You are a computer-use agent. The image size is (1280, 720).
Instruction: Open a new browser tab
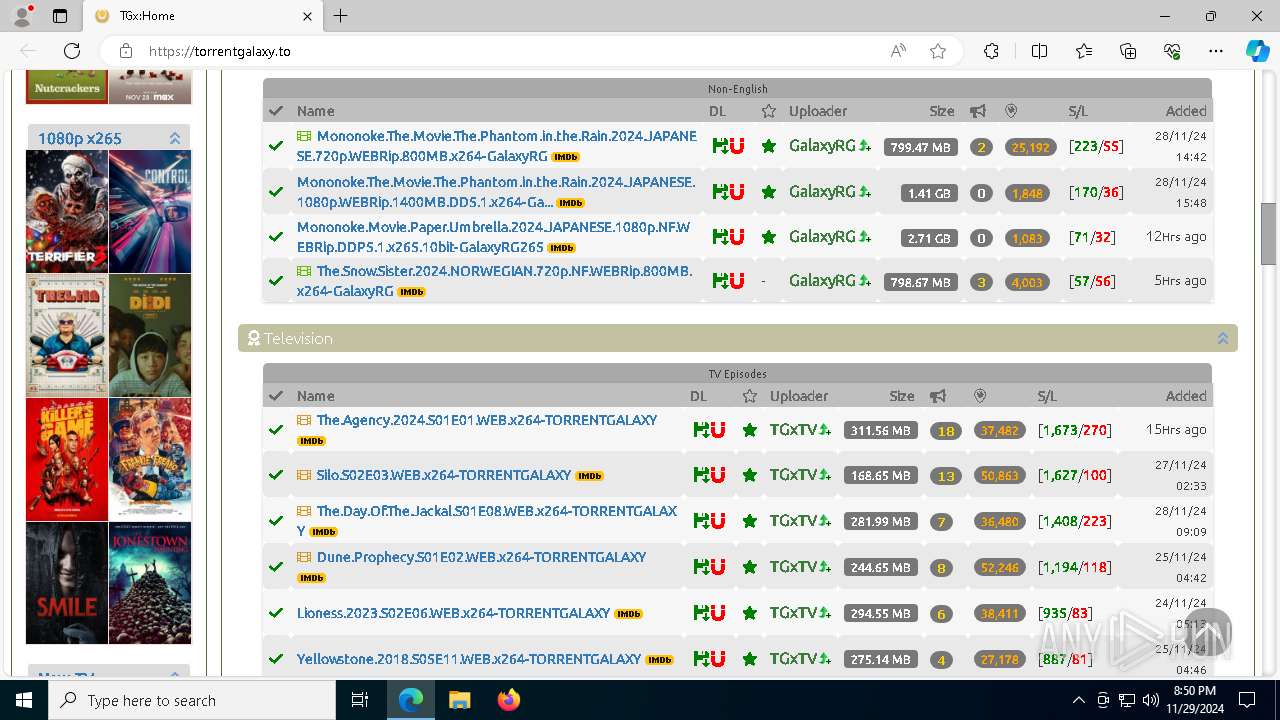click(x=340, y=16)
